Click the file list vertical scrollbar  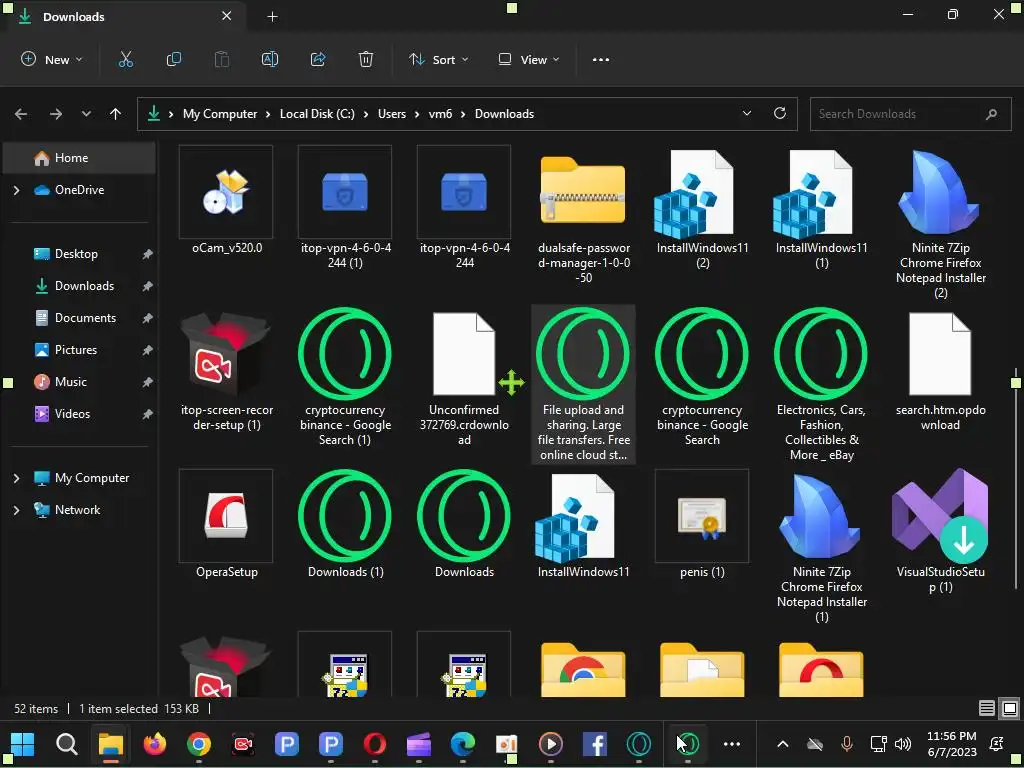(1016, 480)
